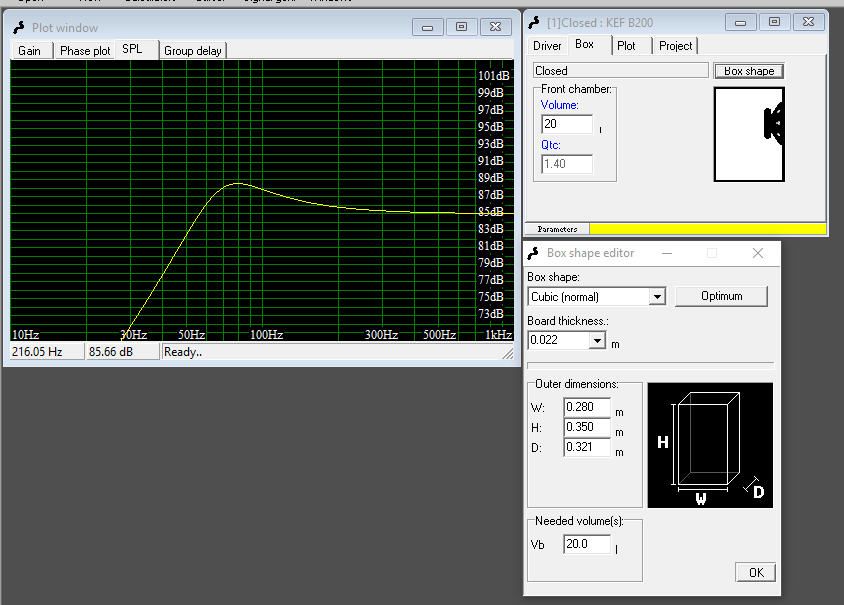Open the Driver tab
The width and height of the screenshot is (844, 605).
pos(547,46)
